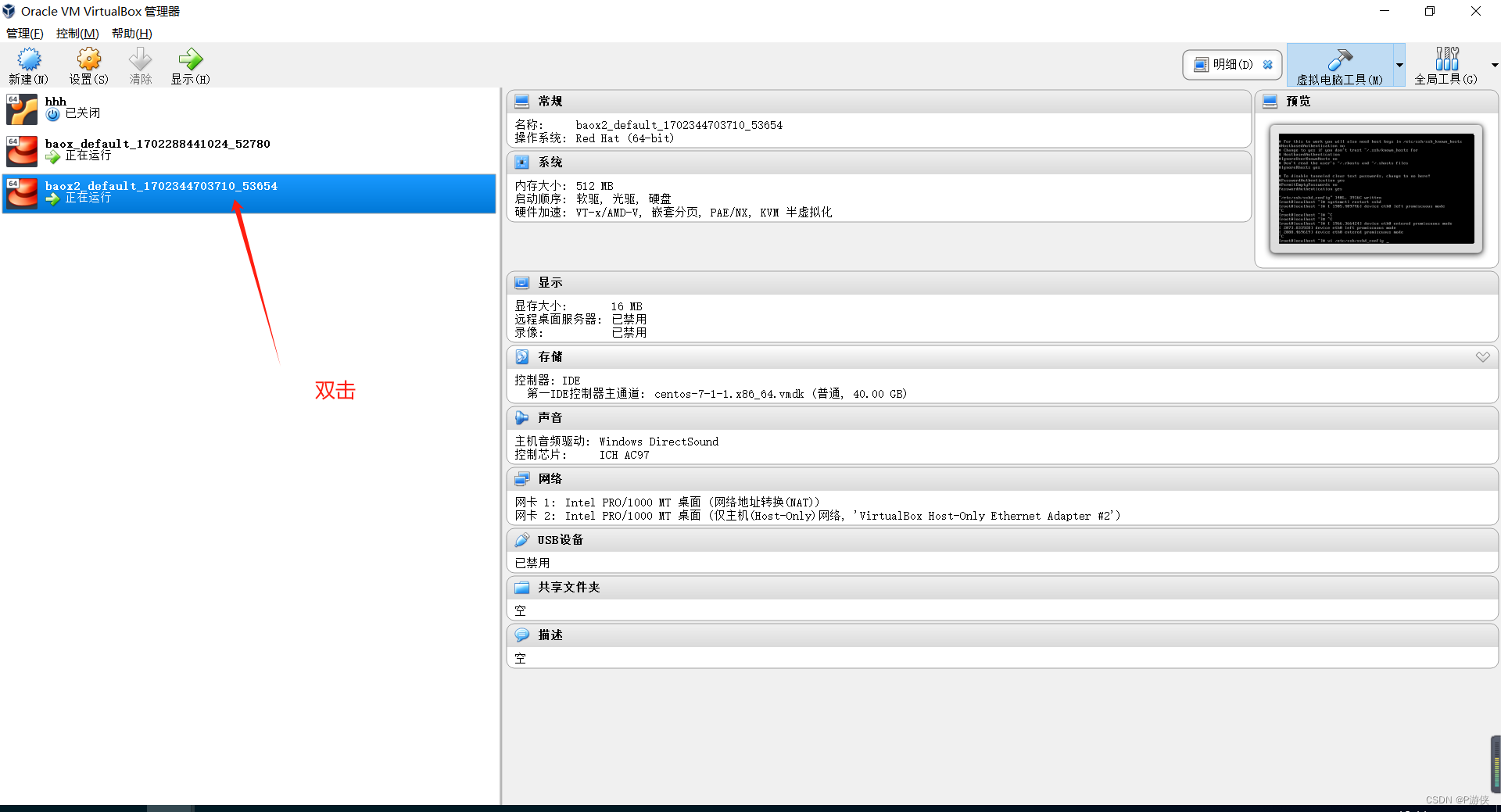
Task: Click the Red Hat icon of baox_default VM
Action: pos(22,152)
